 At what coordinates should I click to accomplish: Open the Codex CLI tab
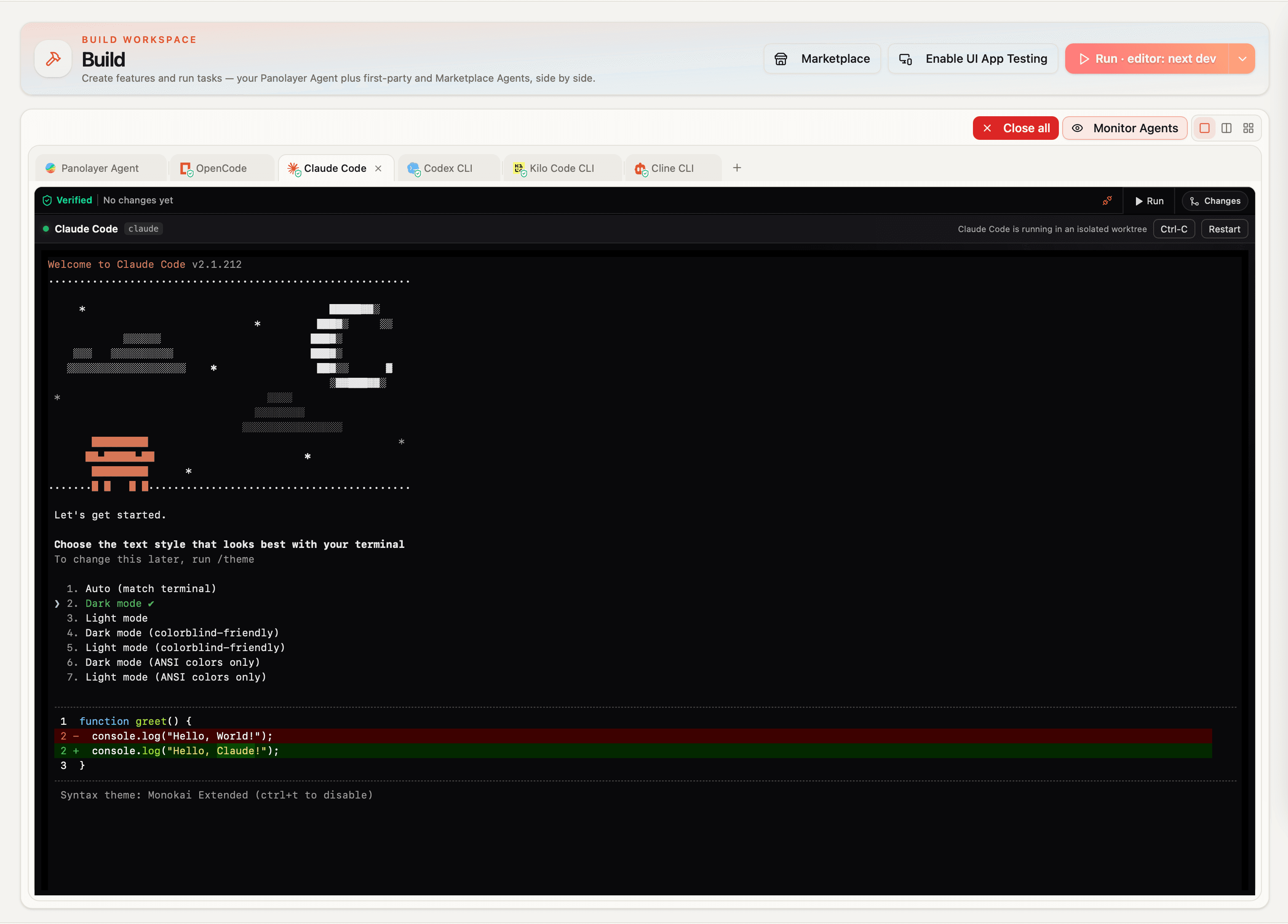(448, 169)
